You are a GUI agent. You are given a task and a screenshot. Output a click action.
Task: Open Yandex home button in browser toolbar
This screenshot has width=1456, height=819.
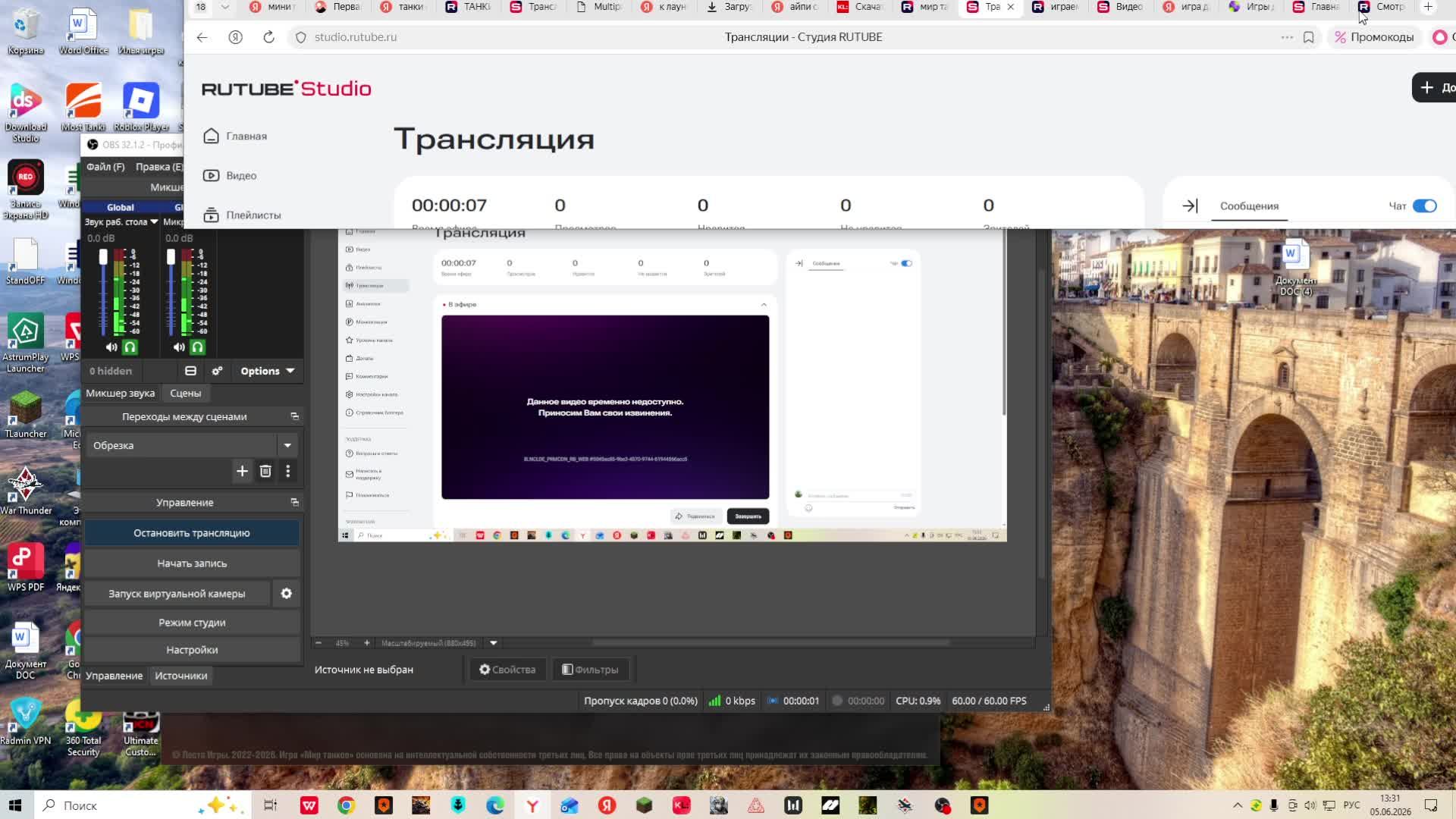pyautogui.click(x=236, y=37)
